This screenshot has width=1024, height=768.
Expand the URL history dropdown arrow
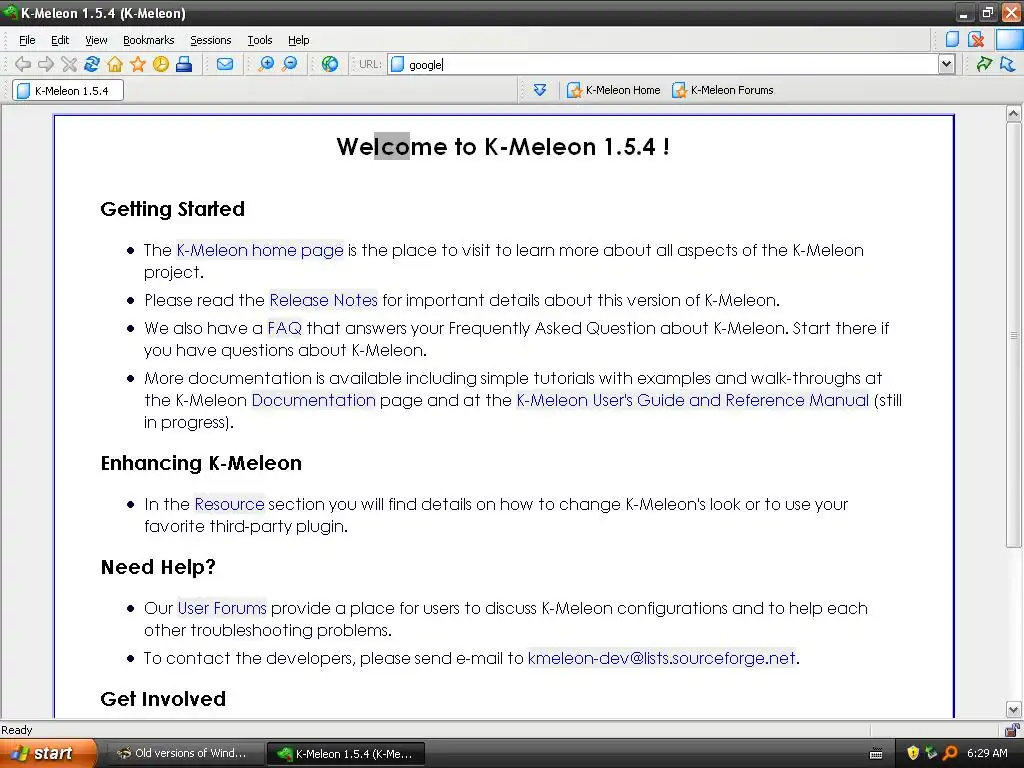946,64
